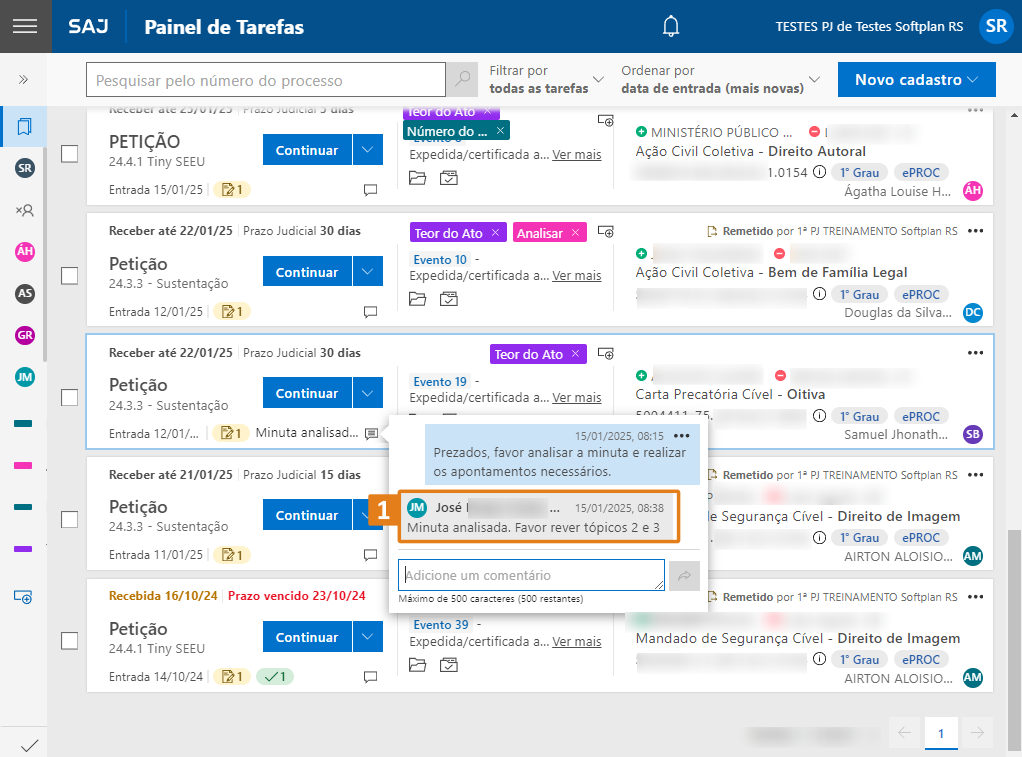Tick the checkbox on the overdue Petição task
The image size is (1022, 757).
coord(69,641)
